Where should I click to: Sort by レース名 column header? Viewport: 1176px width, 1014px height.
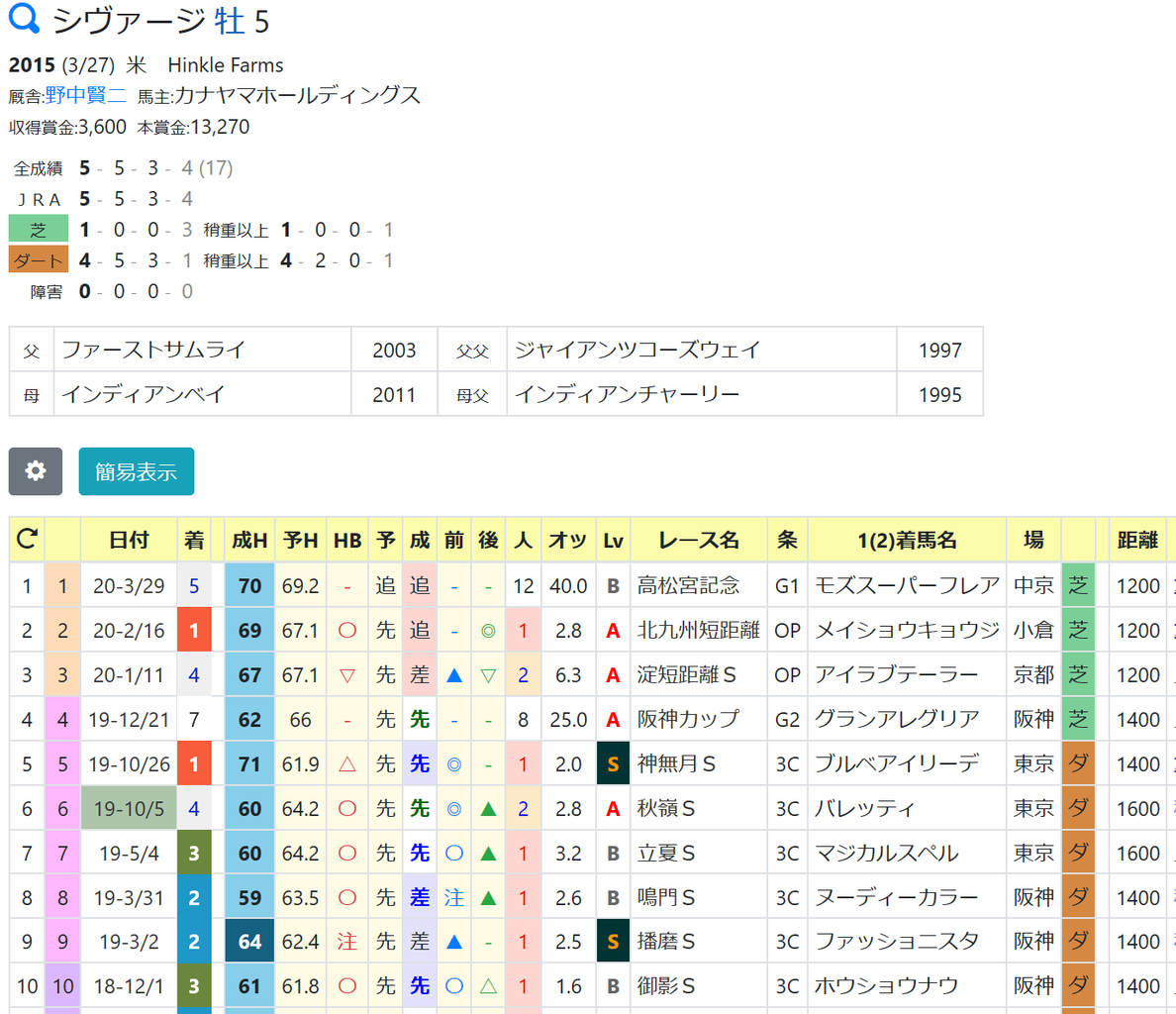click(698, 540)
